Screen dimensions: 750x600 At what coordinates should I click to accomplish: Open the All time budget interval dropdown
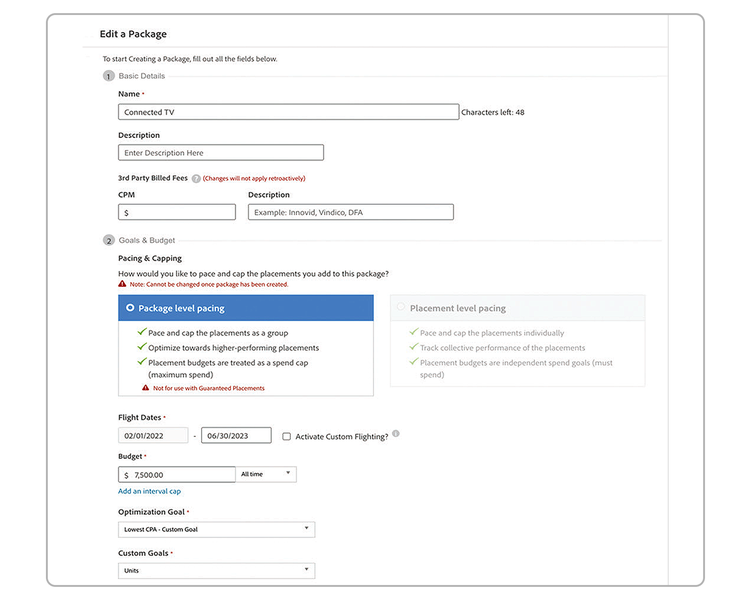coord(266,474)
